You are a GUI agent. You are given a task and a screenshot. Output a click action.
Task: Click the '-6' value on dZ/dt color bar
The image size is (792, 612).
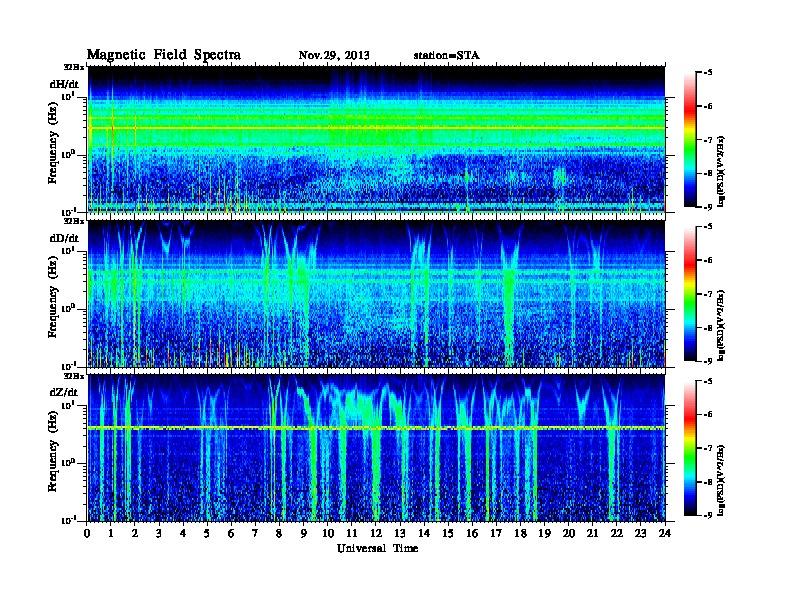click(x=708, y=415)
